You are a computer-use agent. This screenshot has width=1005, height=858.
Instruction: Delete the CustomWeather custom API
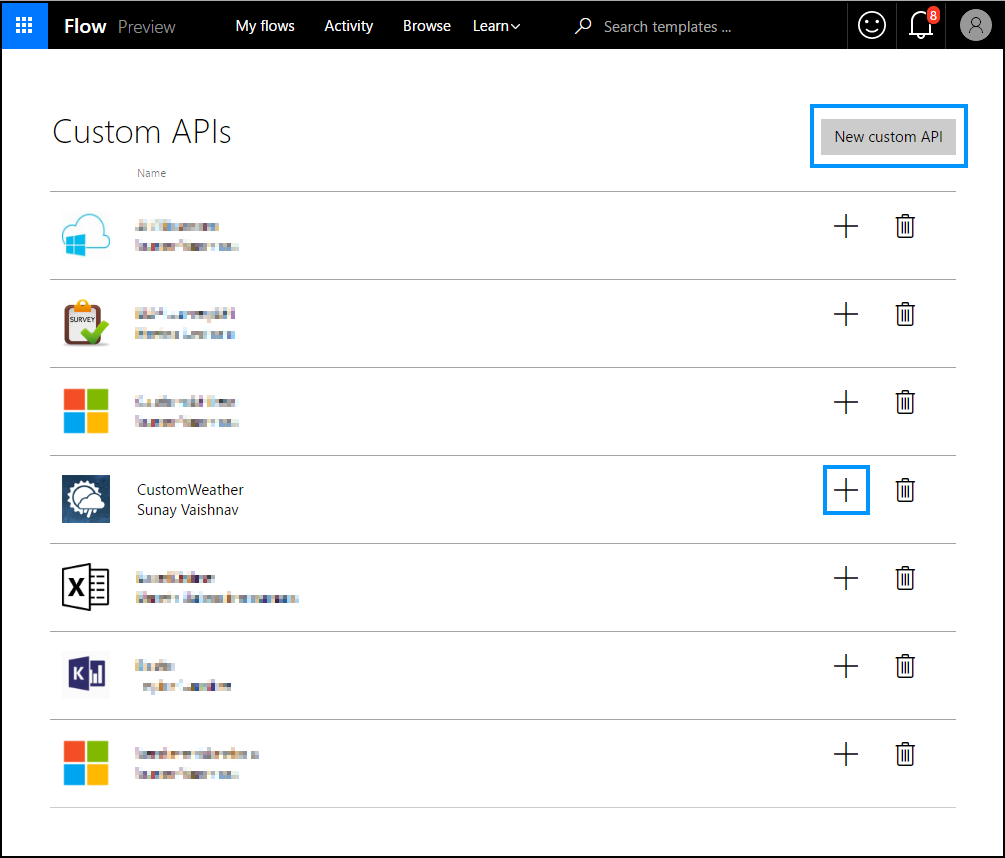click(x=905, y=490)
